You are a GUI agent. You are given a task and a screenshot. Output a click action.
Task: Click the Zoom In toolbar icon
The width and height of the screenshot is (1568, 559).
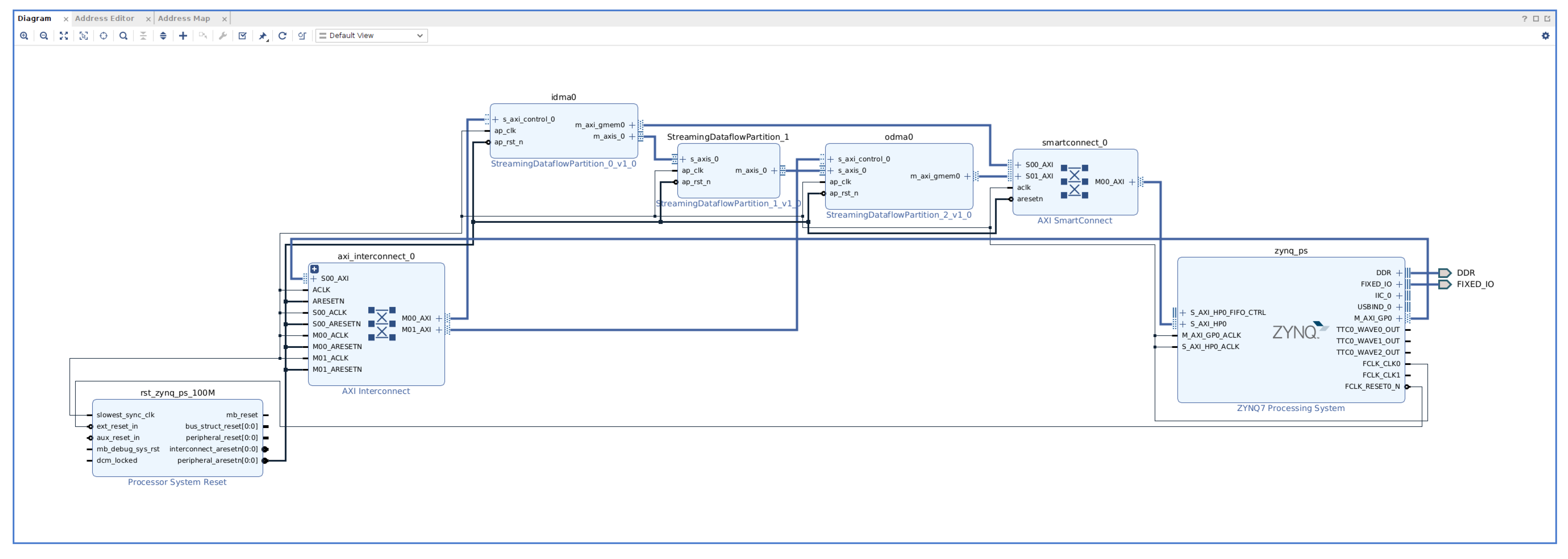point(24,36)
